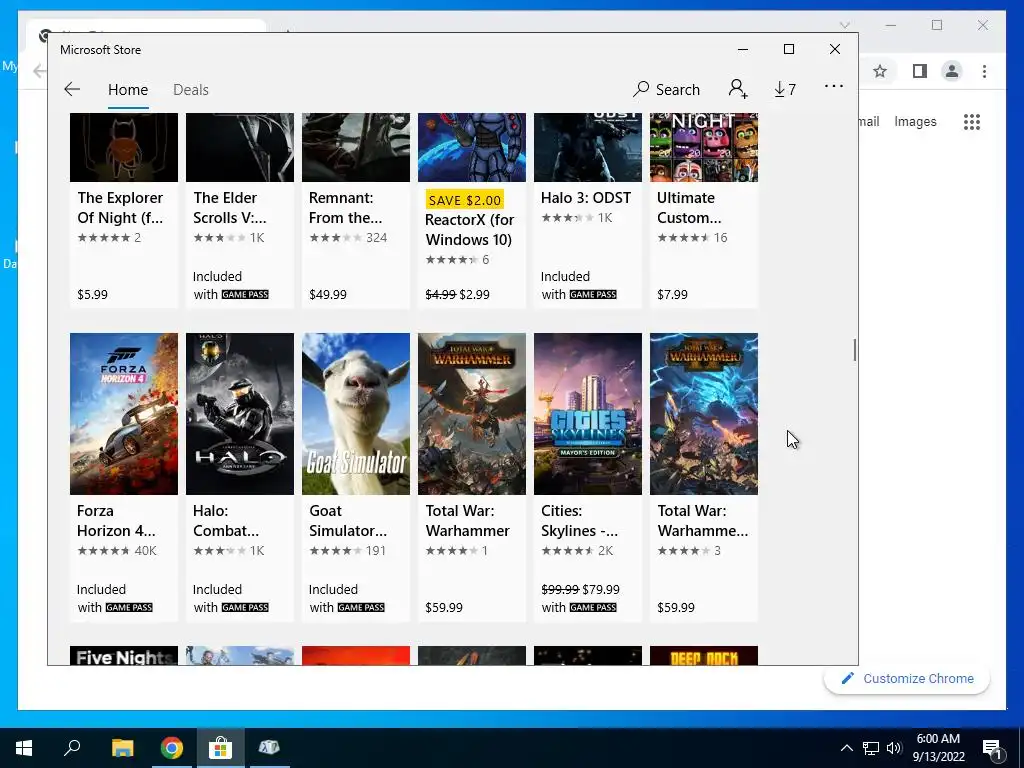This screenshot has width=1024, height=768.
Task: Open Goat Simulator cover image
Action: pos(356,413)
